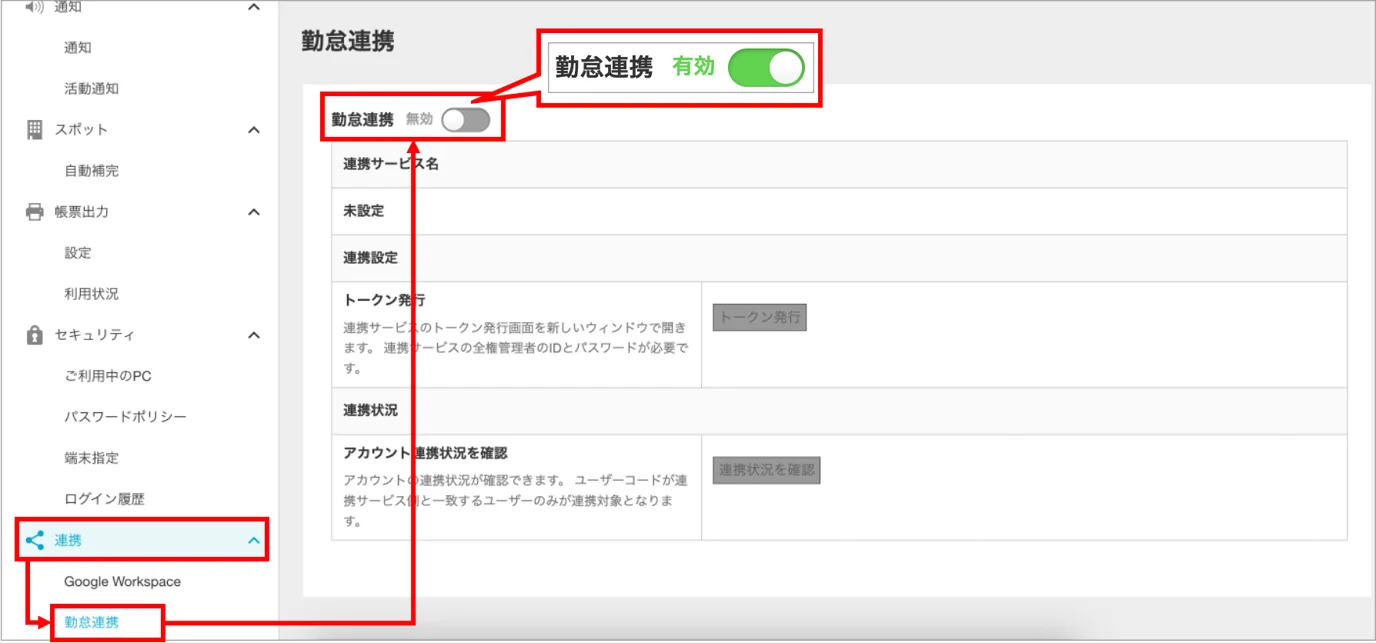Open the 利用状況 menu item
1376x643 pixels.
click(92, 294)
